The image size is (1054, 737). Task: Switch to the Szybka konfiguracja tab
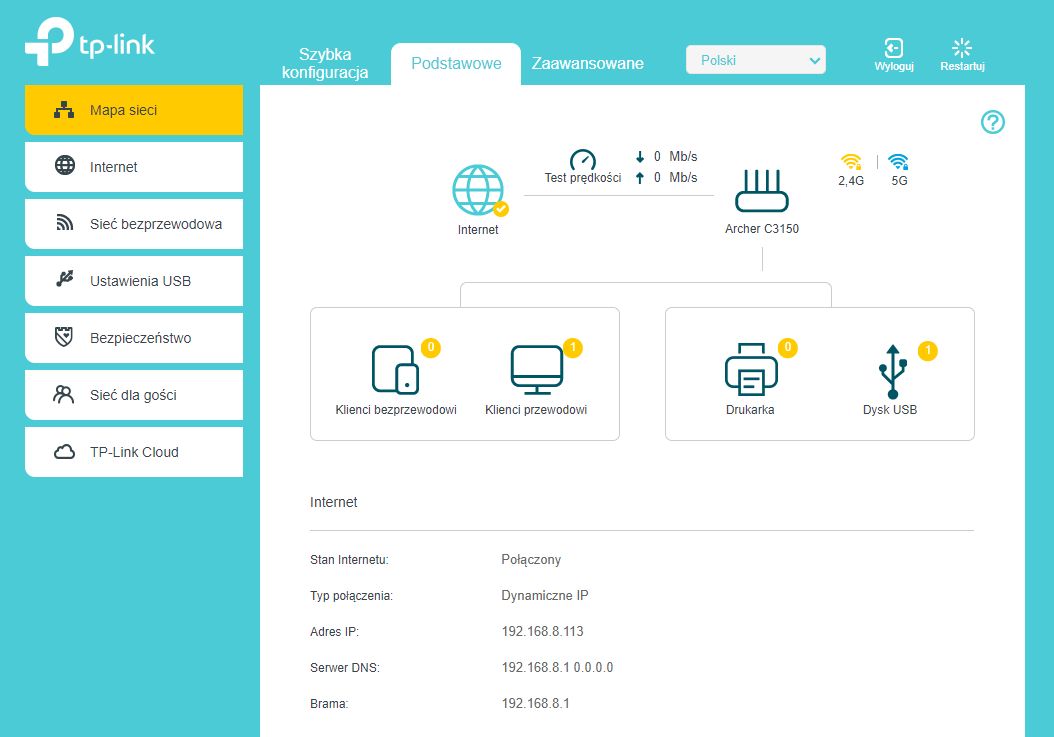(325, 63)
